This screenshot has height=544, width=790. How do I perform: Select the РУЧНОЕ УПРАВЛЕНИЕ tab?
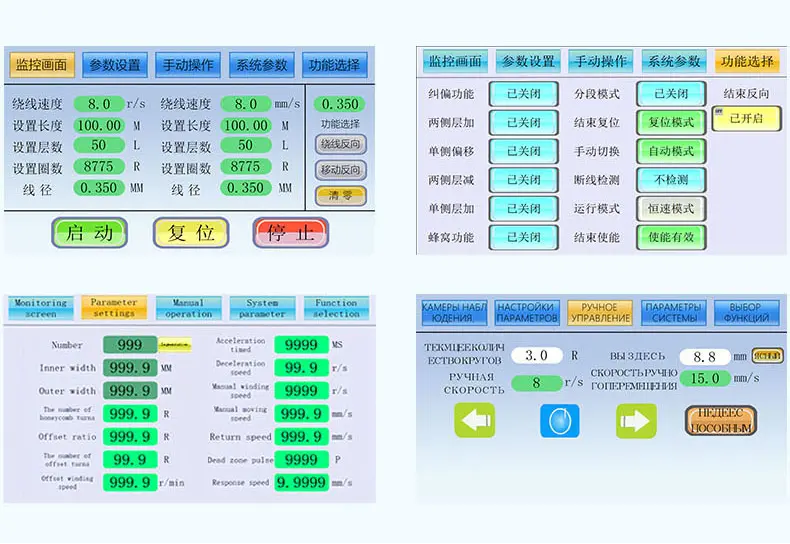[x=600, y=313]
